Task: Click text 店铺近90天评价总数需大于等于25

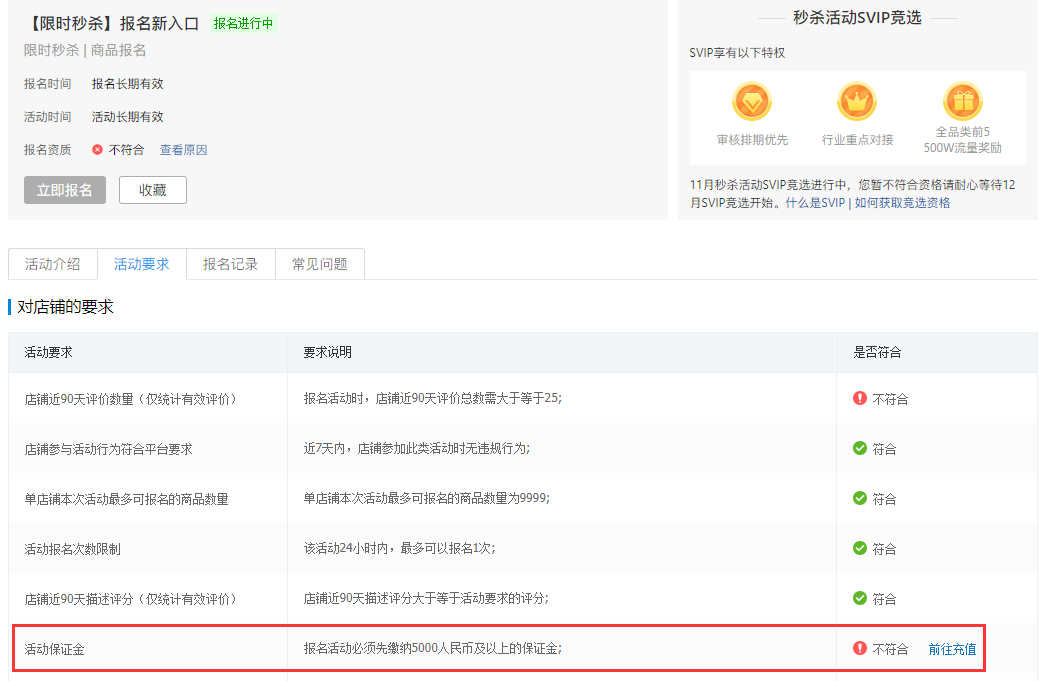Action: [468, 398]
